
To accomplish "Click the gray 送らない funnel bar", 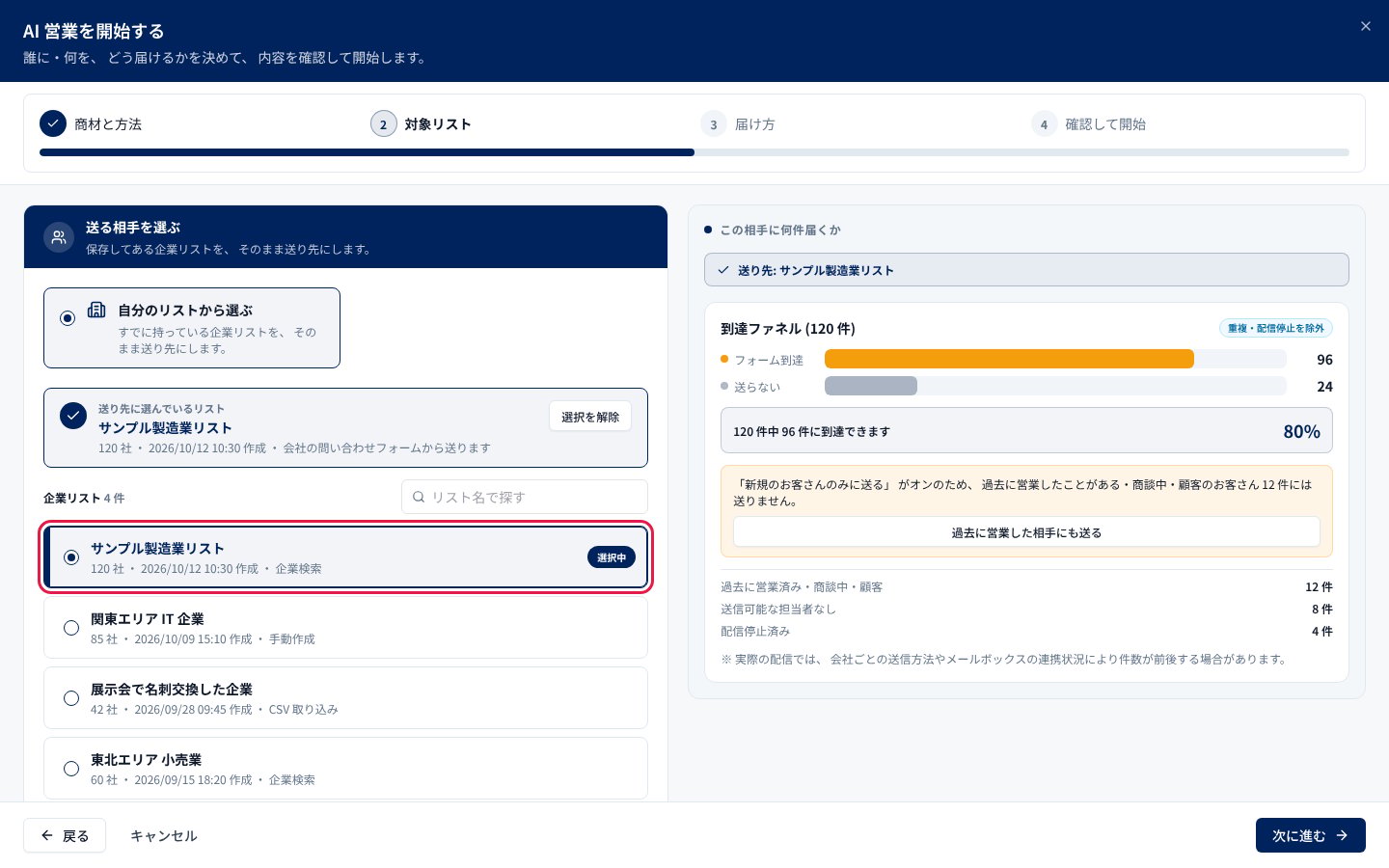I will 871,386.
